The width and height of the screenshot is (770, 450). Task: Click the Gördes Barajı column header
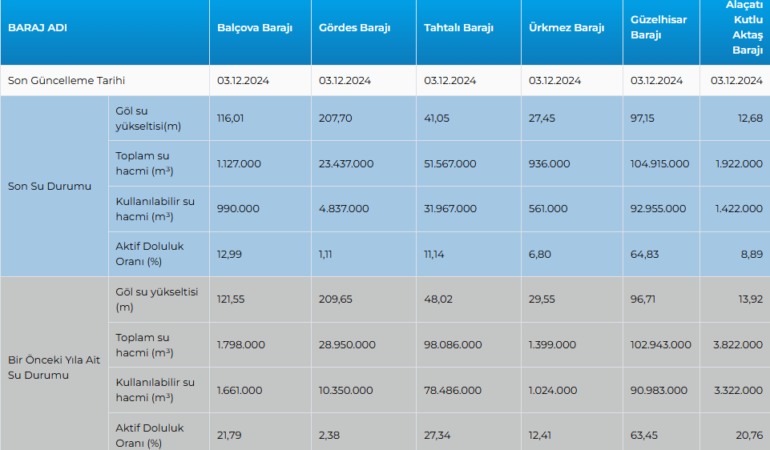[x=354, y=28]
